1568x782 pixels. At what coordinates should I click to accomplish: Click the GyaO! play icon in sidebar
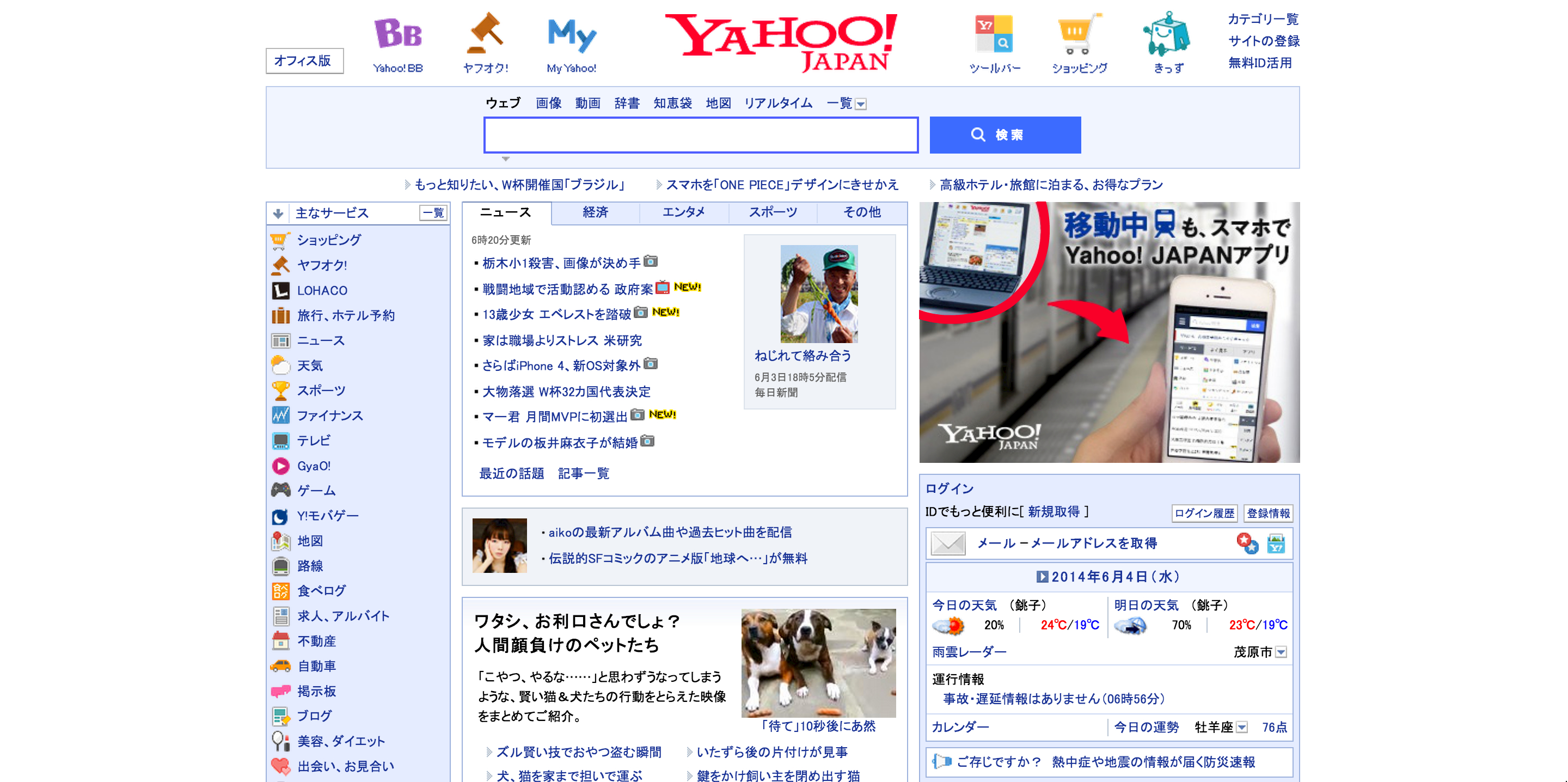[280, 466]
